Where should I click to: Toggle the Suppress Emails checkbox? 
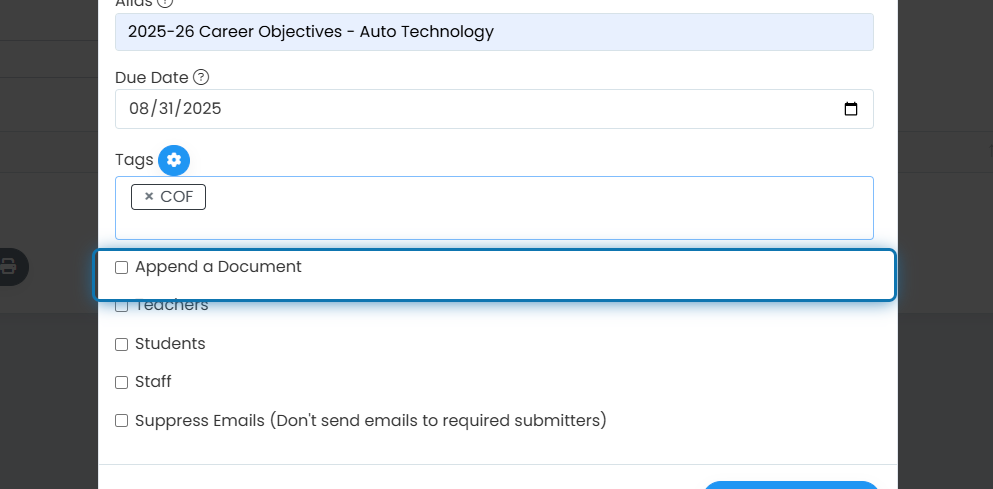[x=122, y=421]
